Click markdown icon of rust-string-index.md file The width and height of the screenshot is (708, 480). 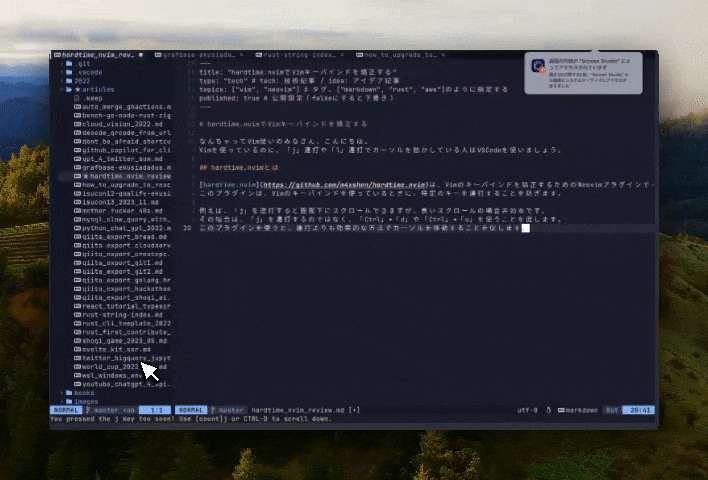click(77, 315)
